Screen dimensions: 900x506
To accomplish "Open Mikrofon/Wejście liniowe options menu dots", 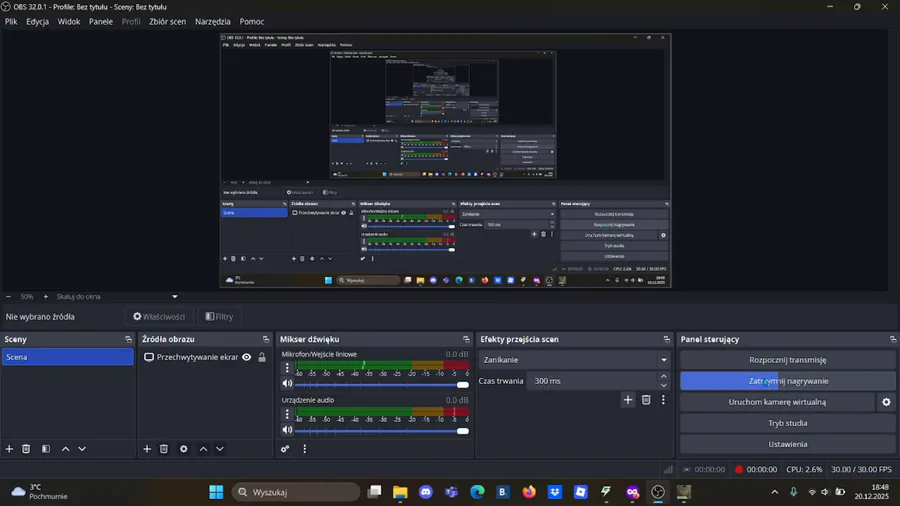I will pyautogui.click(x=288, y=368).
